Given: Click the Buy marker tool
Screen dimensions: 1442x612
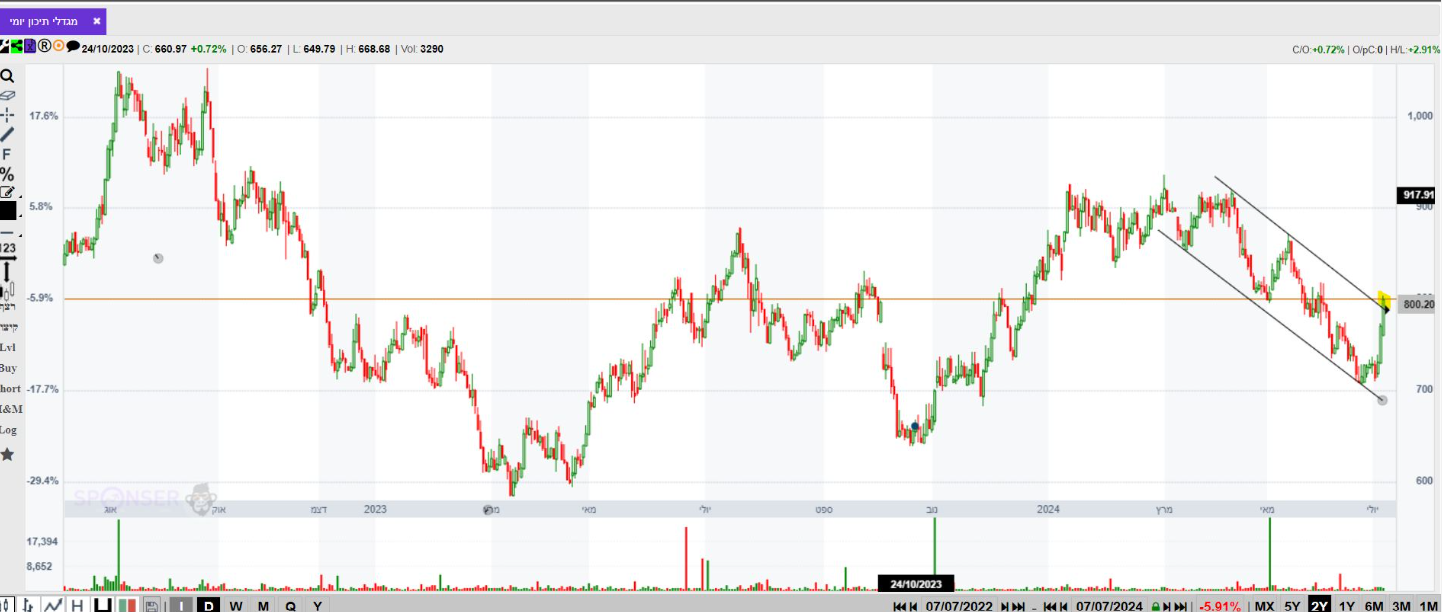Looking at the screenshot, I should click(x=8, y=368).
